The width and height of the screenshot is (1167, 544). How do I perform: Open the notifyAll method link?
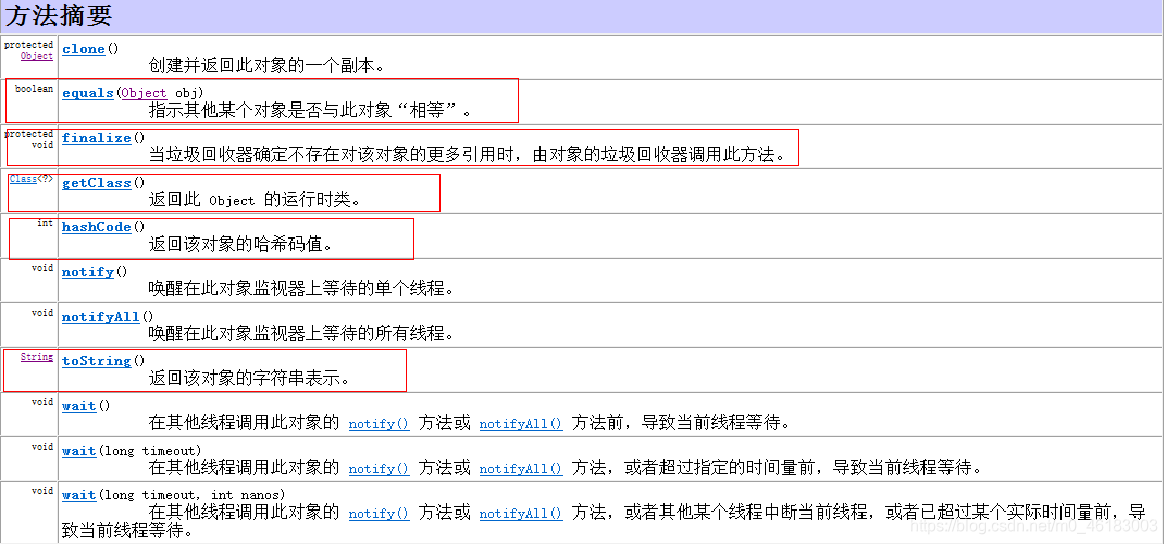tap(101, 316)
